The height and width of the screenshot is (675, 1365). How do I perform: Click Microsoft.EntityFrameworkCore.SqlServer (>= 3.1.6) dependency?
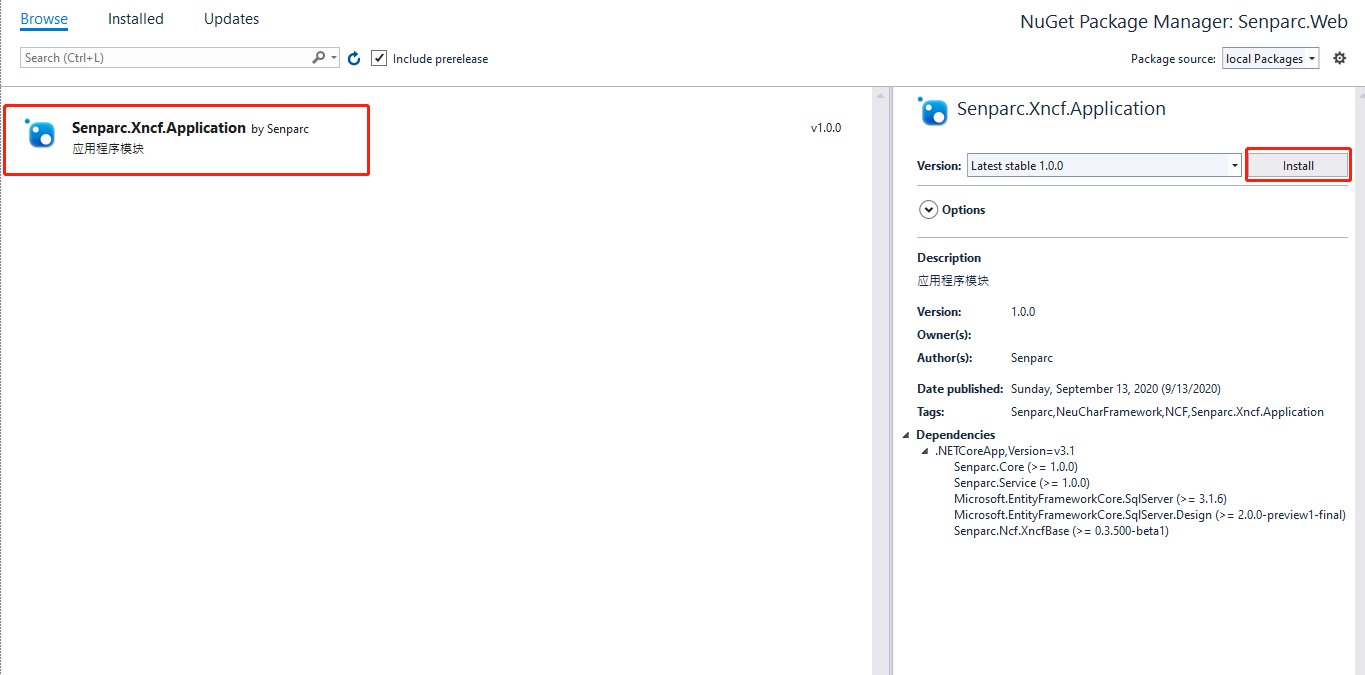pyautogui.click(x=1090, y=499)
